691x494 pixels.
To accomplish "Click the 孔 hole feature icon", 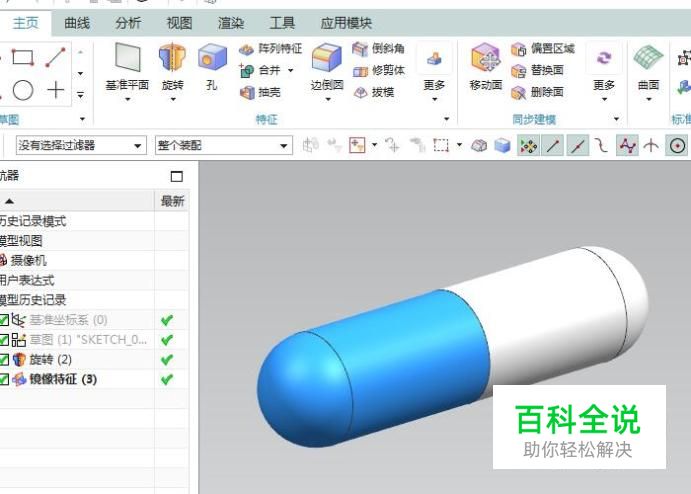I will tap(212, 57).
